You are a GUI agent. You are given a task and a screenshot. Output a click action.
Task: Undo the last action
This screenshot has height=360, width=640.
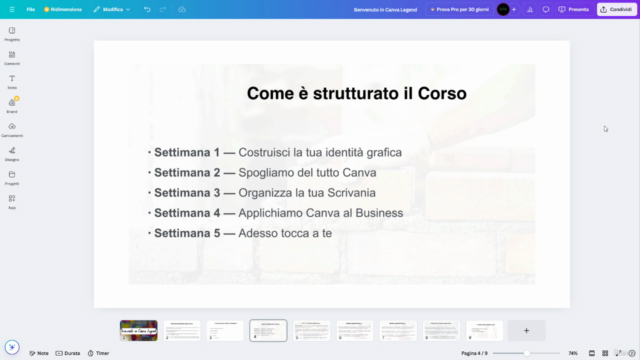147,9
